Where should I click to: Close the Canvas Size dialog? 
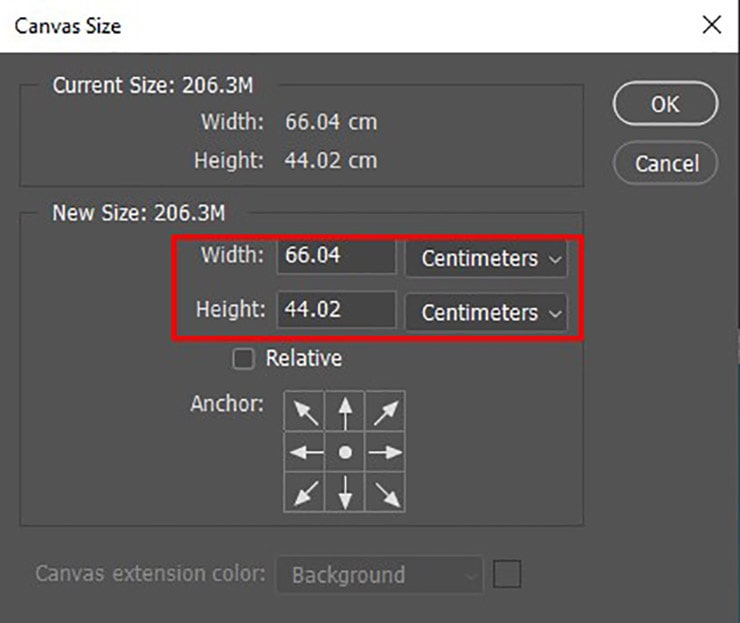pyautogui.click(x=711, y=25)
